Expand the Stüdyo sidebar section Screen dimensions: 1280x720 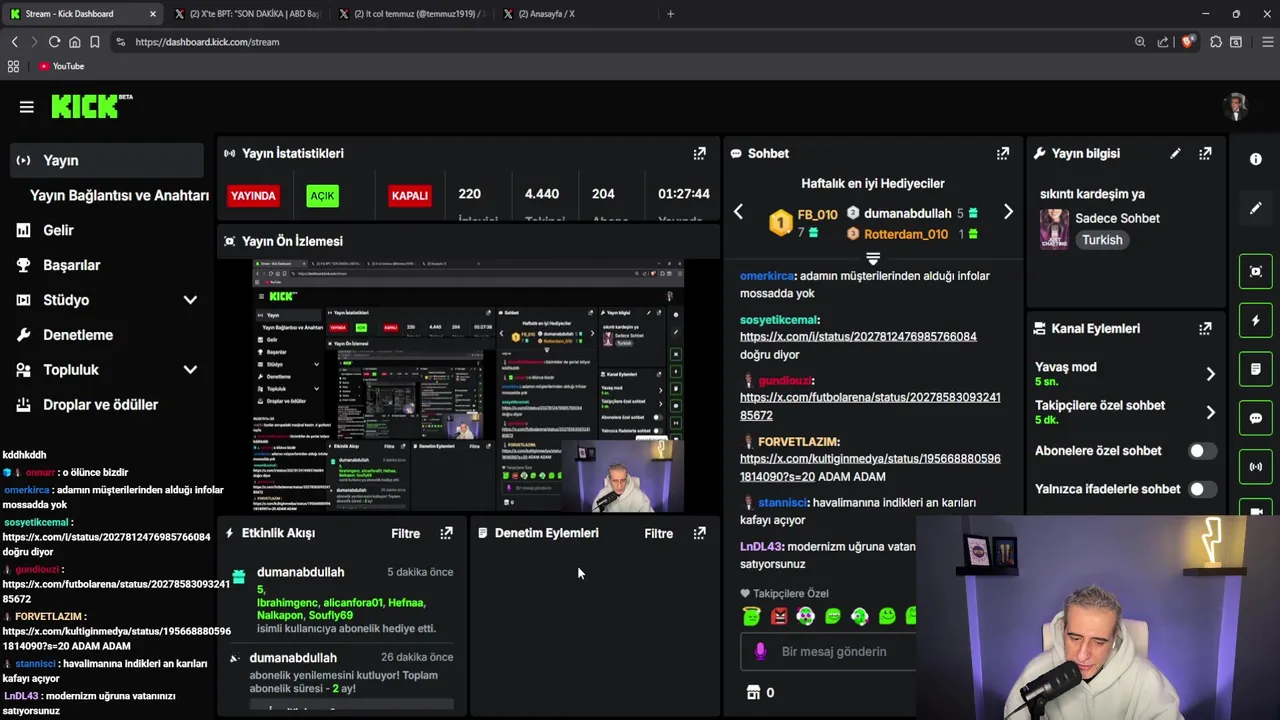(x=190, y=300)
